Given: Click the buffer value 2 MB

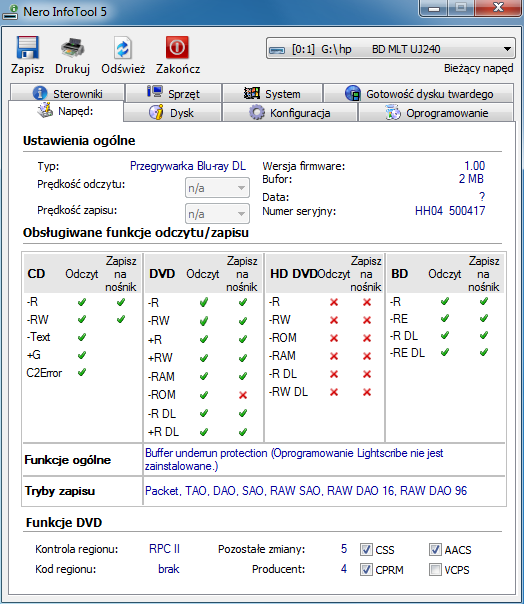Looking at the screenshot, I should click(x=471, y=179).
